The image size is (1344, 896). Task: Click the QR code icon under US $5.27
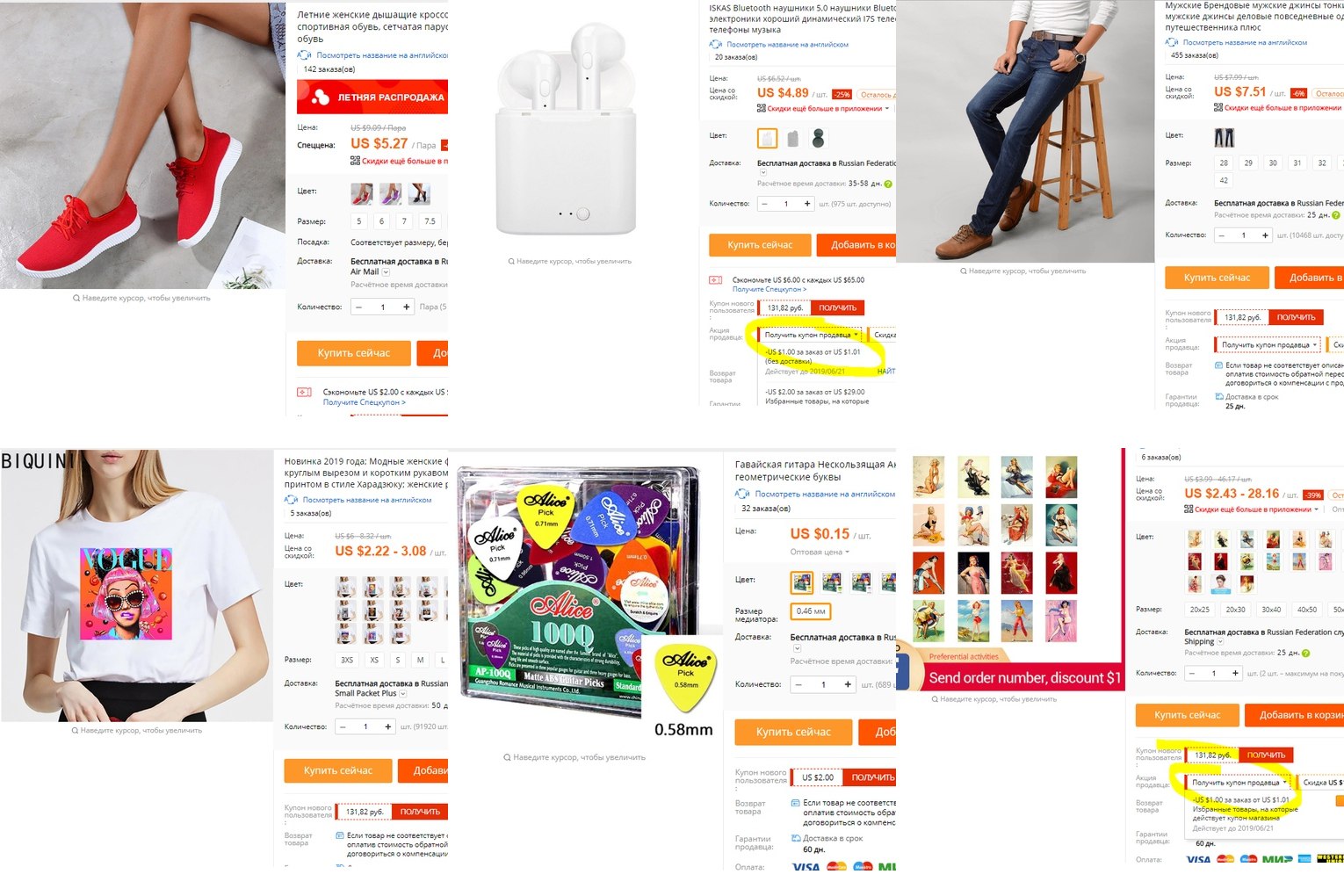(355, 161)
